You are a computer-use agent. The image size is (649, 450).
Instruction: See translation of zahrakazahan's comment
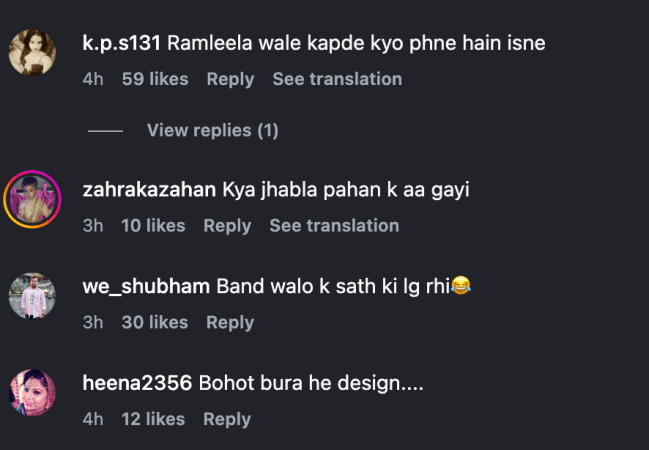pyautogui.click(x=334, y=226)
